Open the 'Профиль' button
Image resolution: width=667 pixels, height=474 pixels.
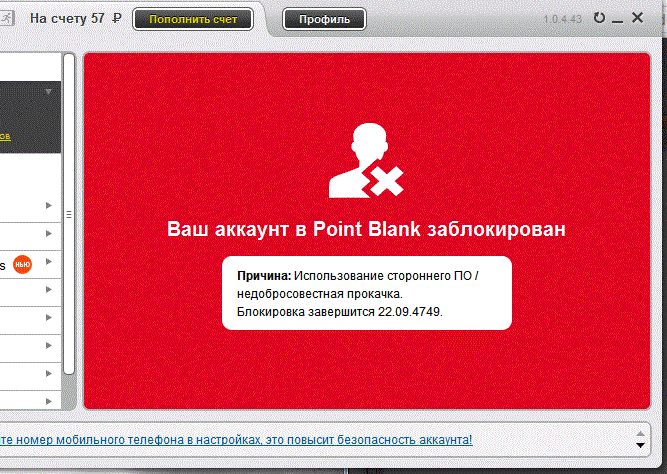pos(324,19)
